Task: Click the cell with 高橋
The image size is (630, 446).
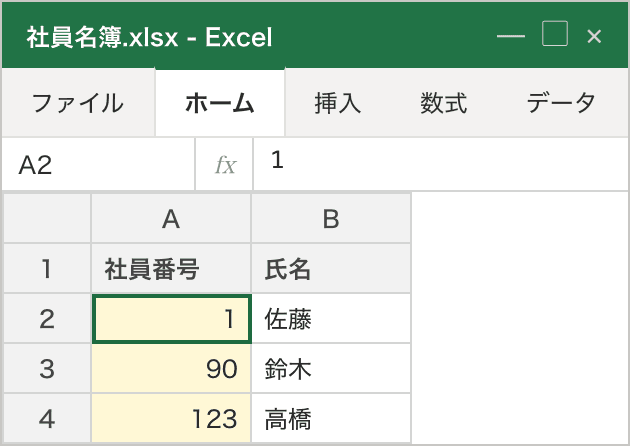Action: tap(331, 418)
